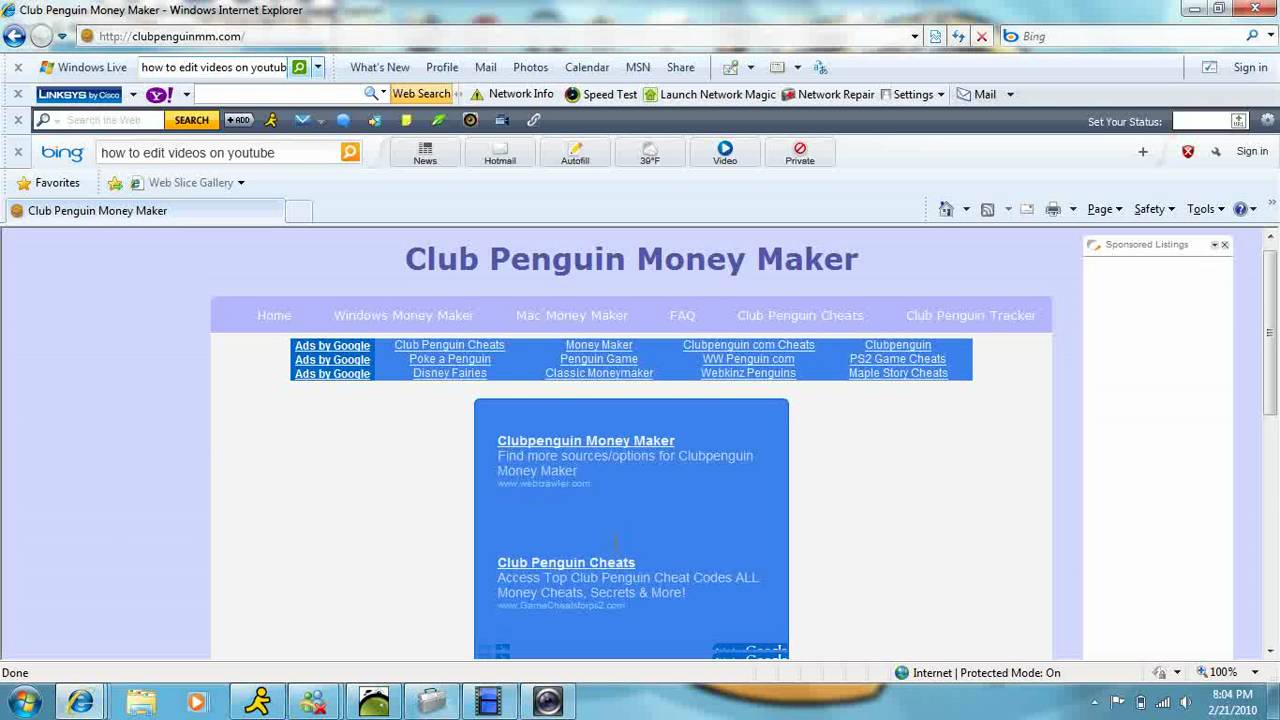Open Windows Explorer folder on taskbar
This screenshot has width=1280, height=720.
click(x=141, y=701)
